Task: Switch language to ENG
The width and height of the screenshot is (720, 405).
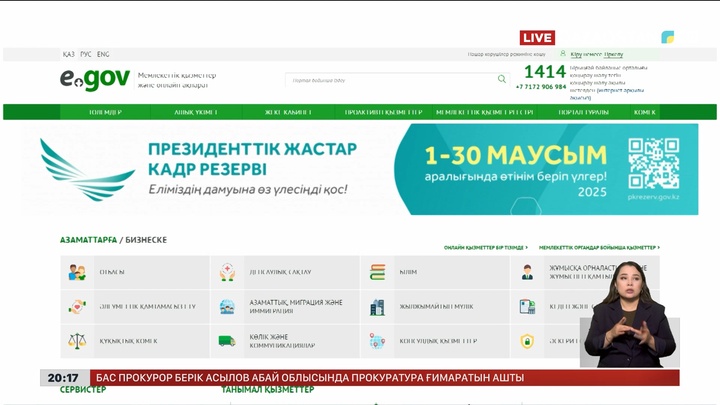Action: (103, 54)
